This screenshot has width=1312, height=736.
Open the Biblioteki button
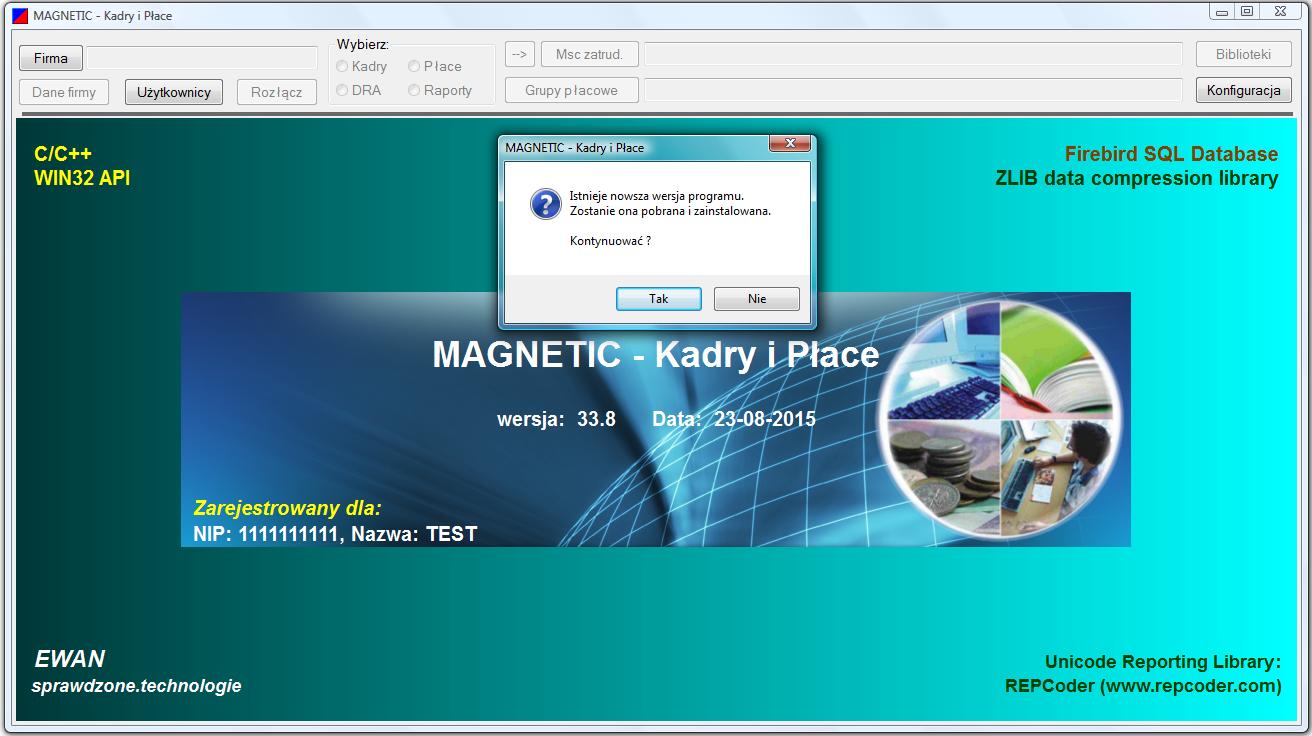pos(1243,54)
